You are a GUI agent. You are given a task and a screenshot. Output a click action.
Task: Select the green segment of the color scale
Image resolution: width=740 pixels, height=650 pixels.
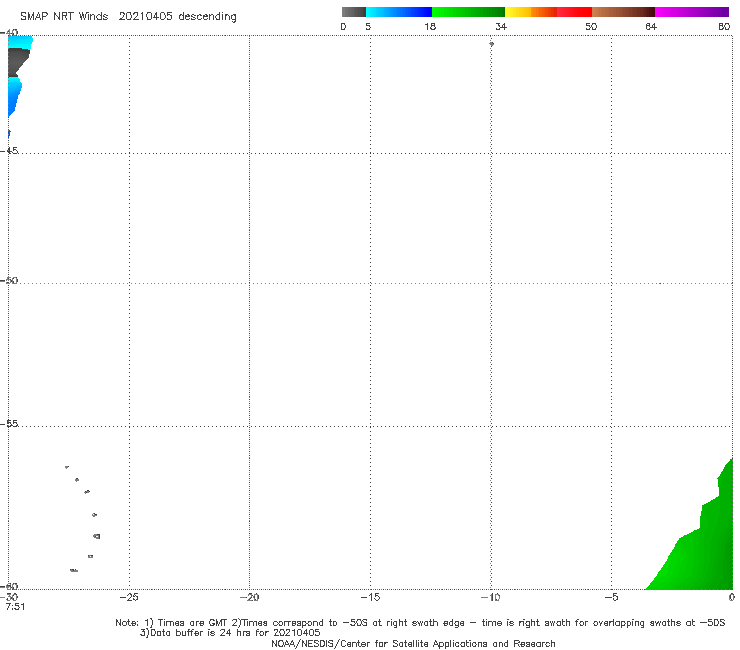[468, 12]
